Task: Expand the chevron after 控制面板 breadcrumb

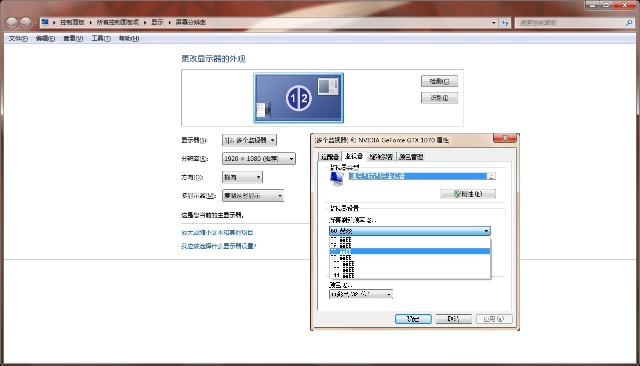Action: [91, 22]
